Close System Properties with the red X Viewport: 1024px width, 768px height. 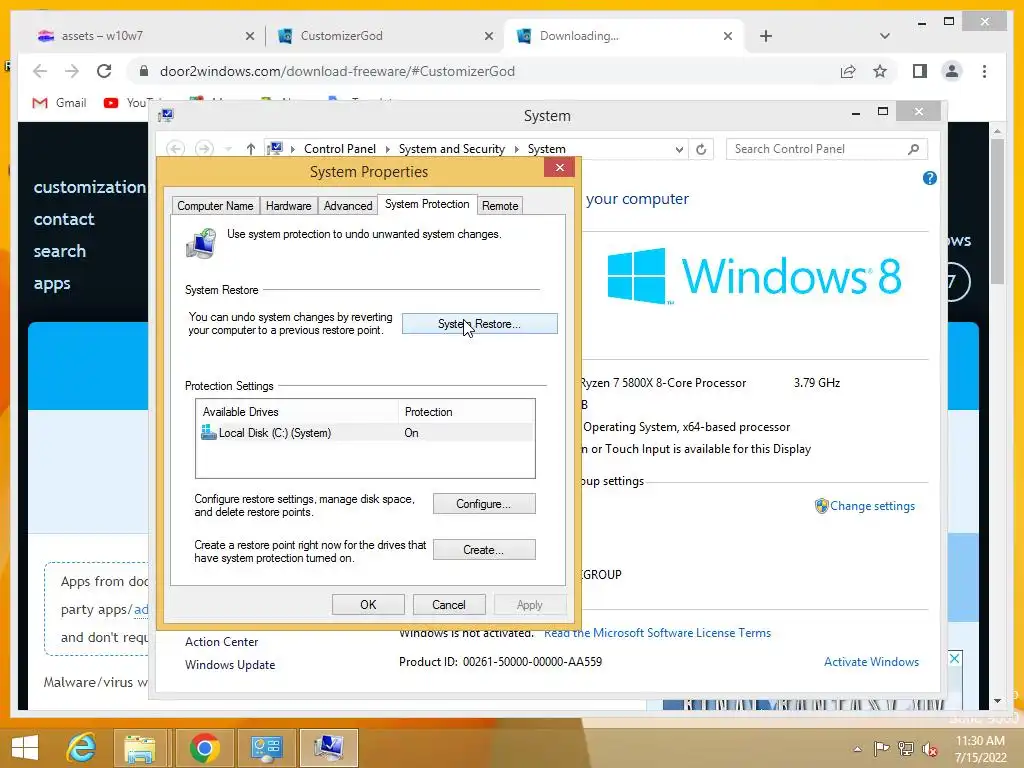(x=560, y=168)
